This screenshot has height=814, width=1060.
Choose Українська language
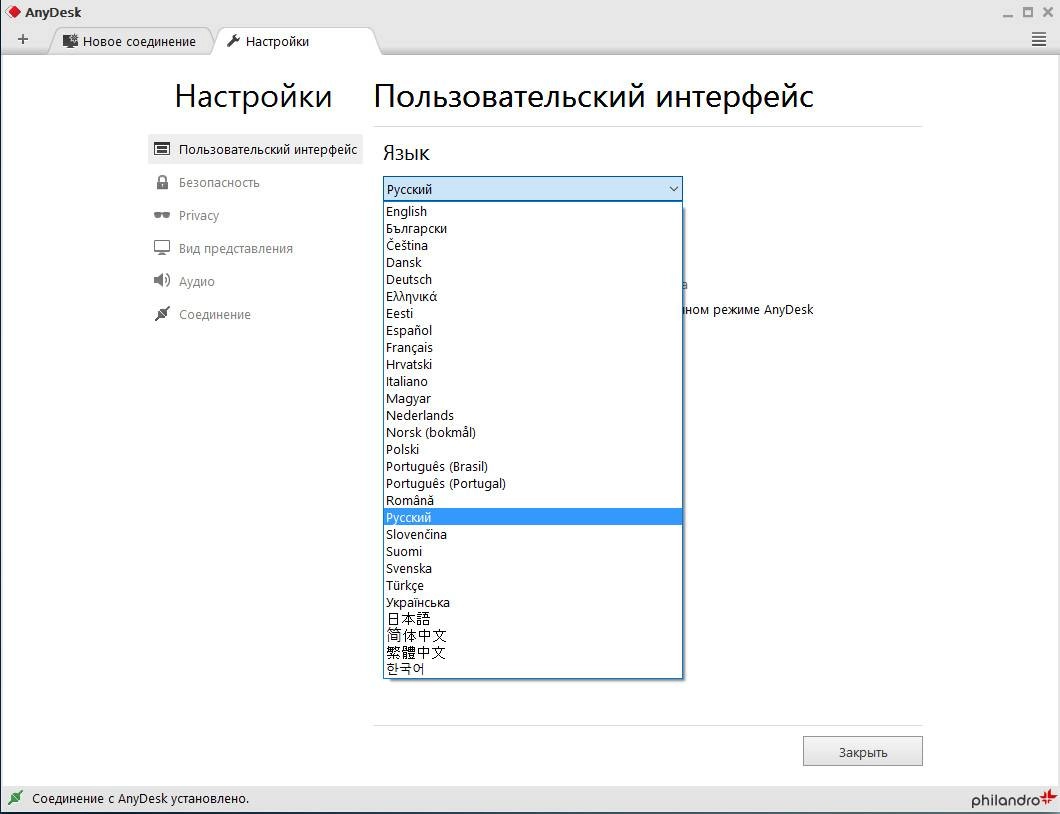coord(533,602)
